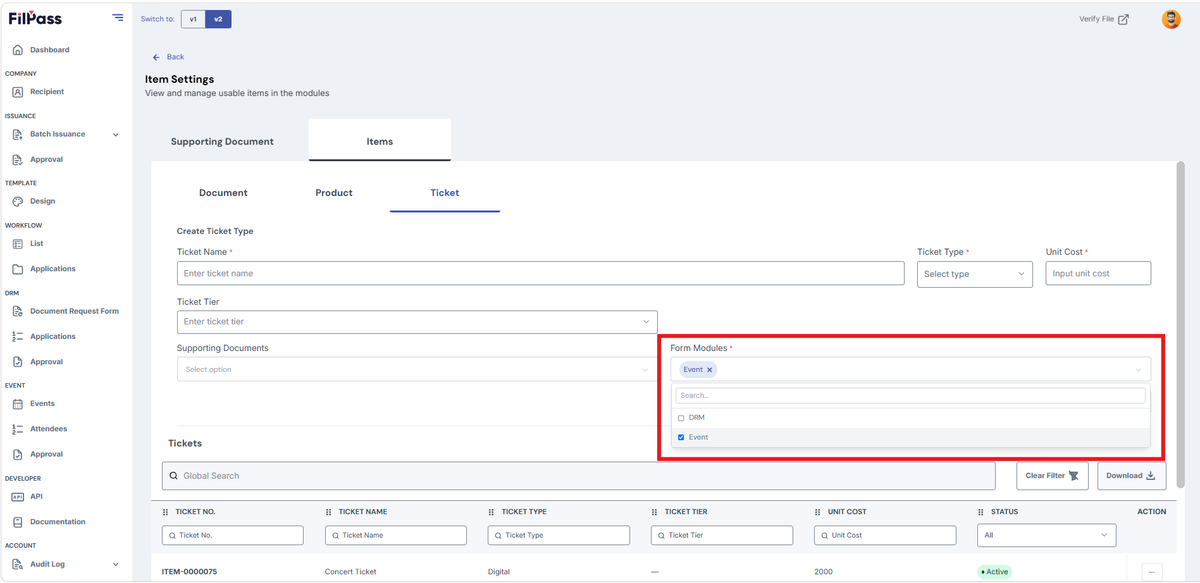Click the Clear Filter button
This screenshot has width=1200, height=583.
1053,476
